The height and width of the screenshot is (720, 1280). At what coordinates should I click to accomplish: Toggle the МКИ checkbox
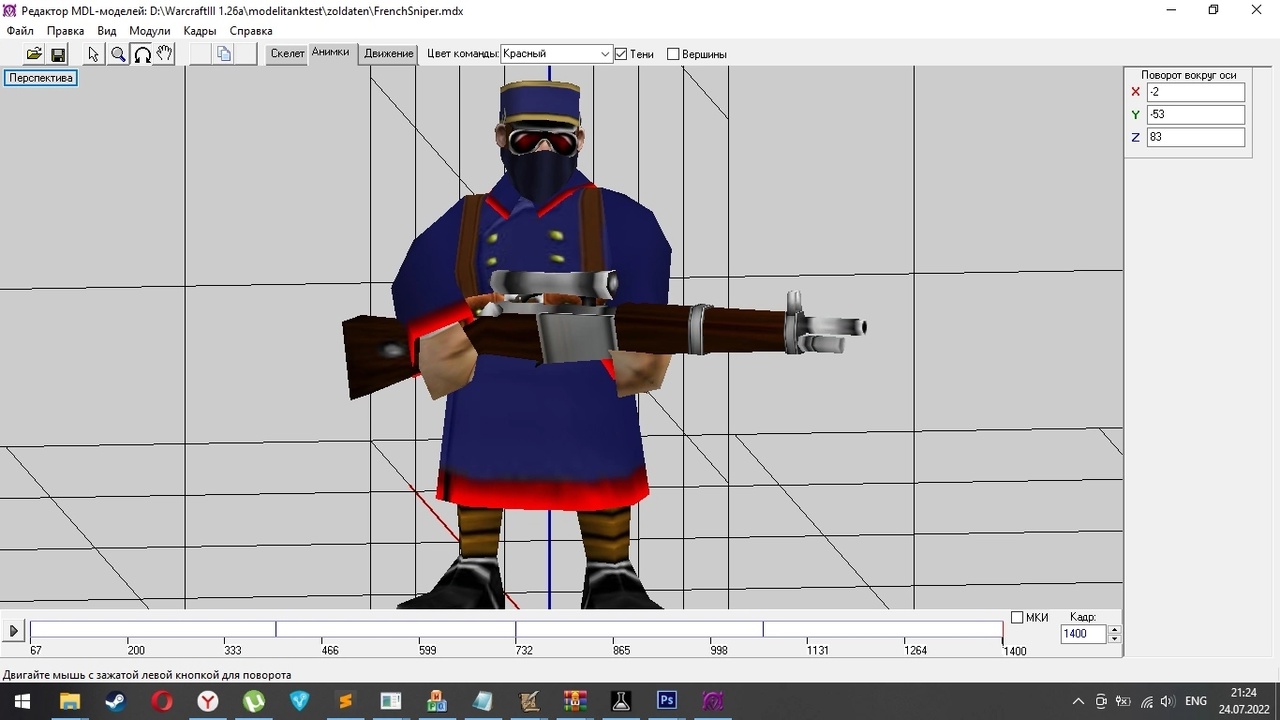[x=1017, y=617]
